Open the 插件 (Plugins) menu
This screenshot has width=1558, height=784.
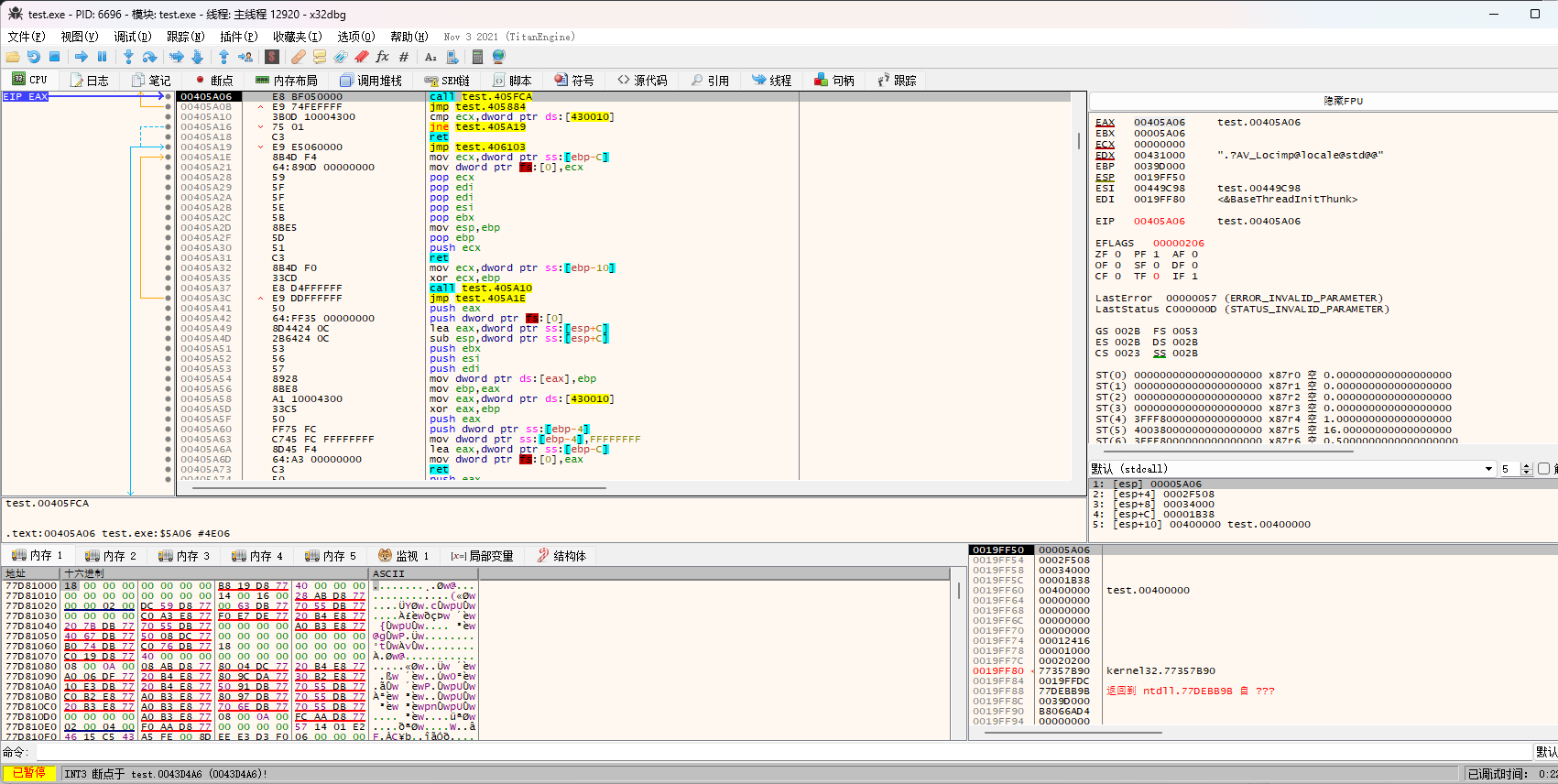239,37
